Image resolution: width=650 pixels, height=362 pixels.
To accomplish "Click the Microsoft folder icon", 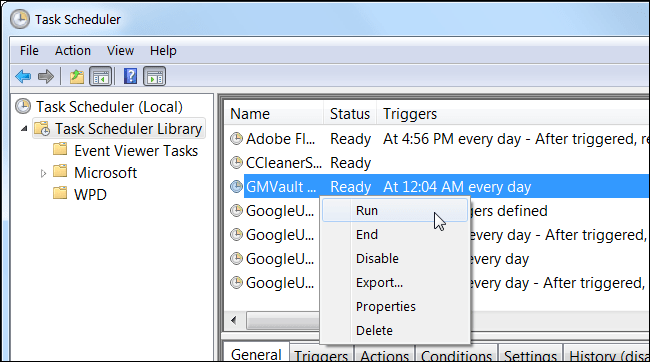I will coord(60,171).
